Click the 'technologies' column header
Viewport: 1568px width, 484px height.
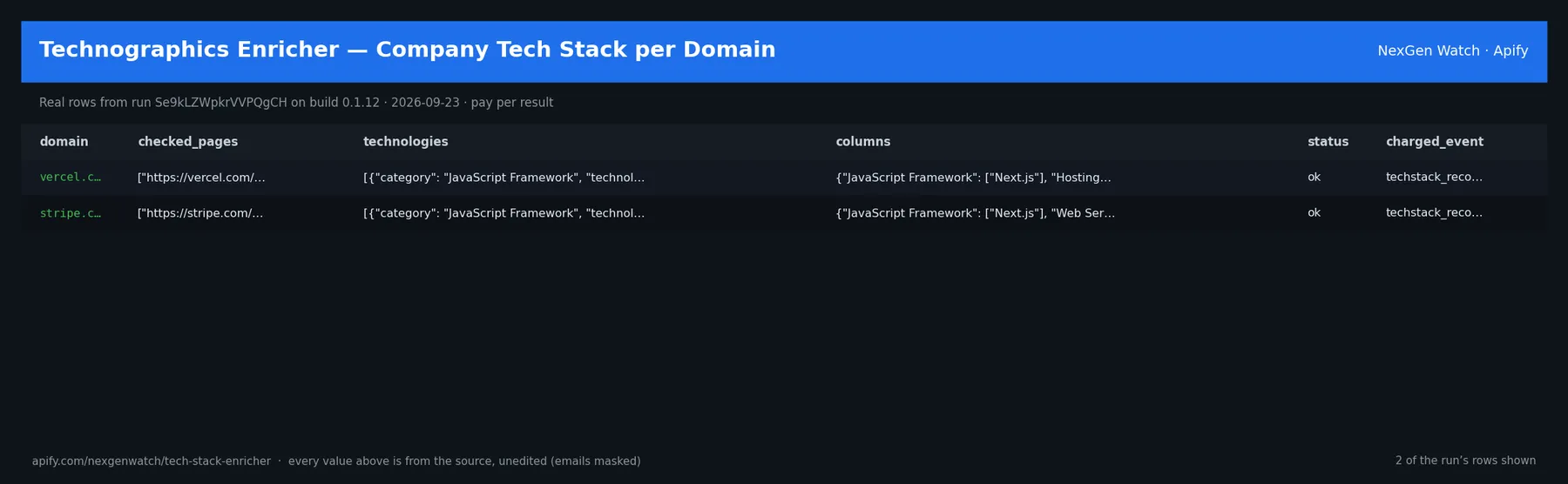click(x=406, y=142)
